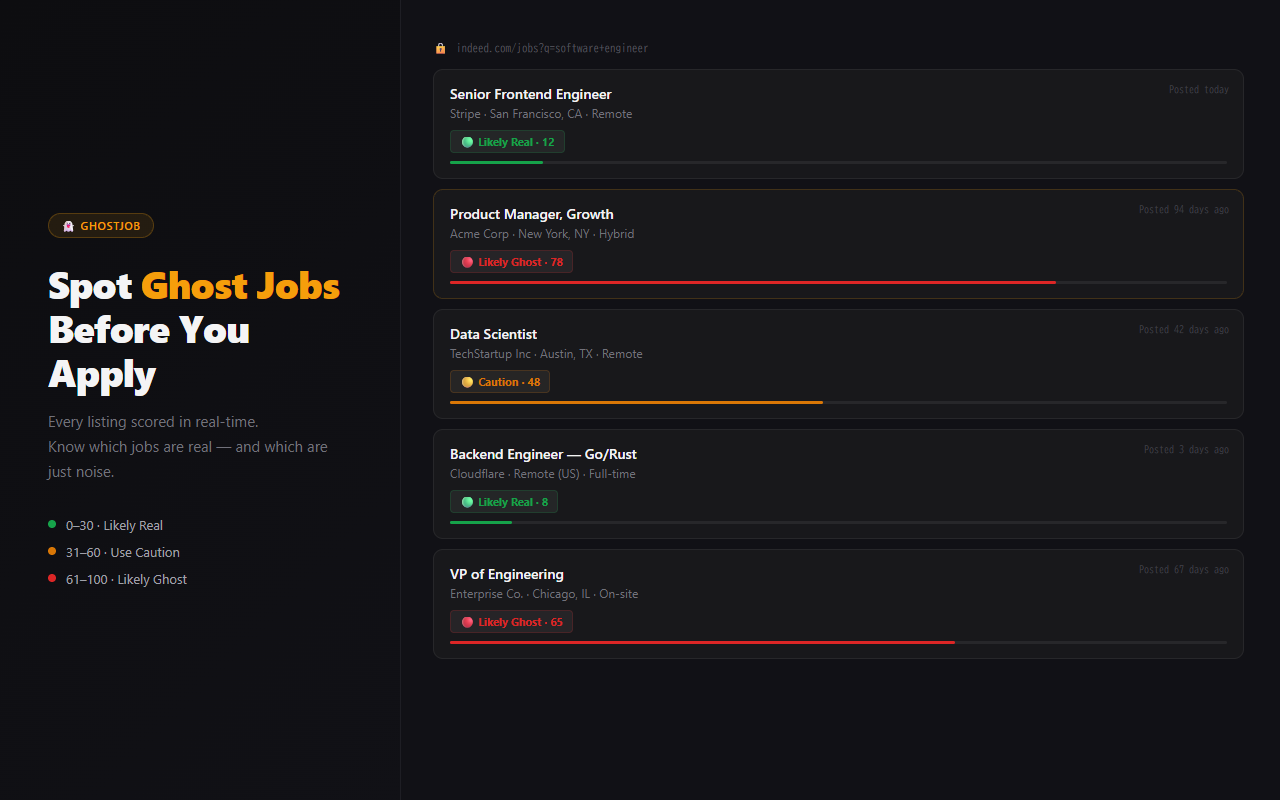Click the Likely Real · 8 badge
1280x800 pixels.
(504, 502)
